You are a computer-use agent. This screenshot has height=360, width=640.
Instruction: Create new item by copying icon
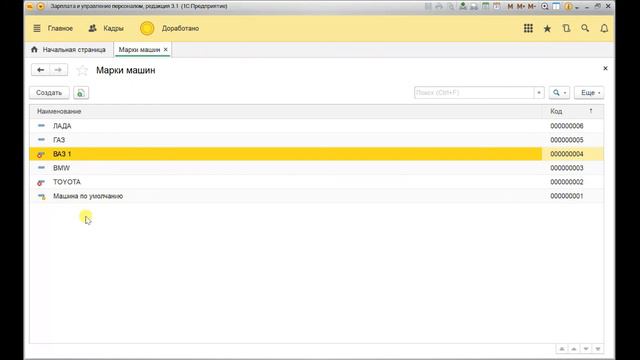click(81, 93)
